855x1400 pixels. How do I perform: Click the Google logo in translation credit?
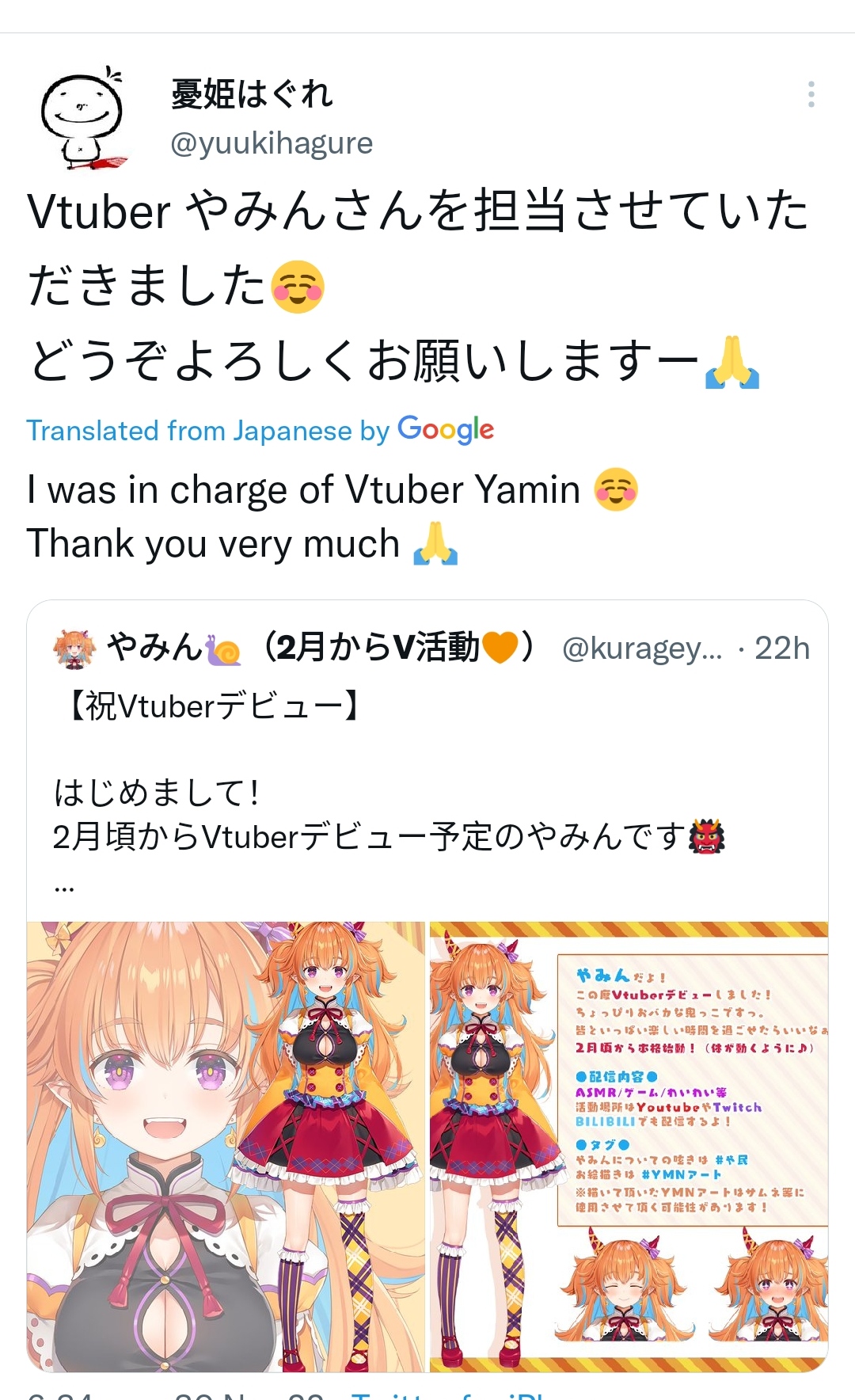[x=446, y=430]
